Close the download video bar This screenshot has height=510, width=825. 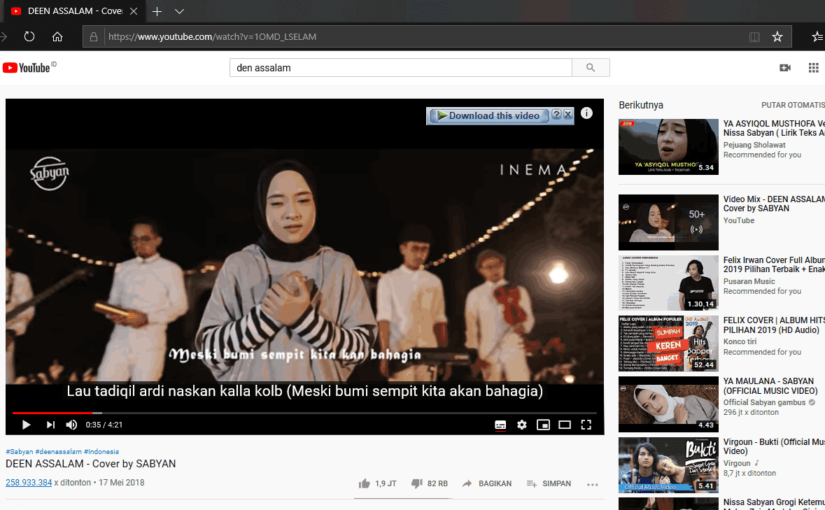click(568, 114)
